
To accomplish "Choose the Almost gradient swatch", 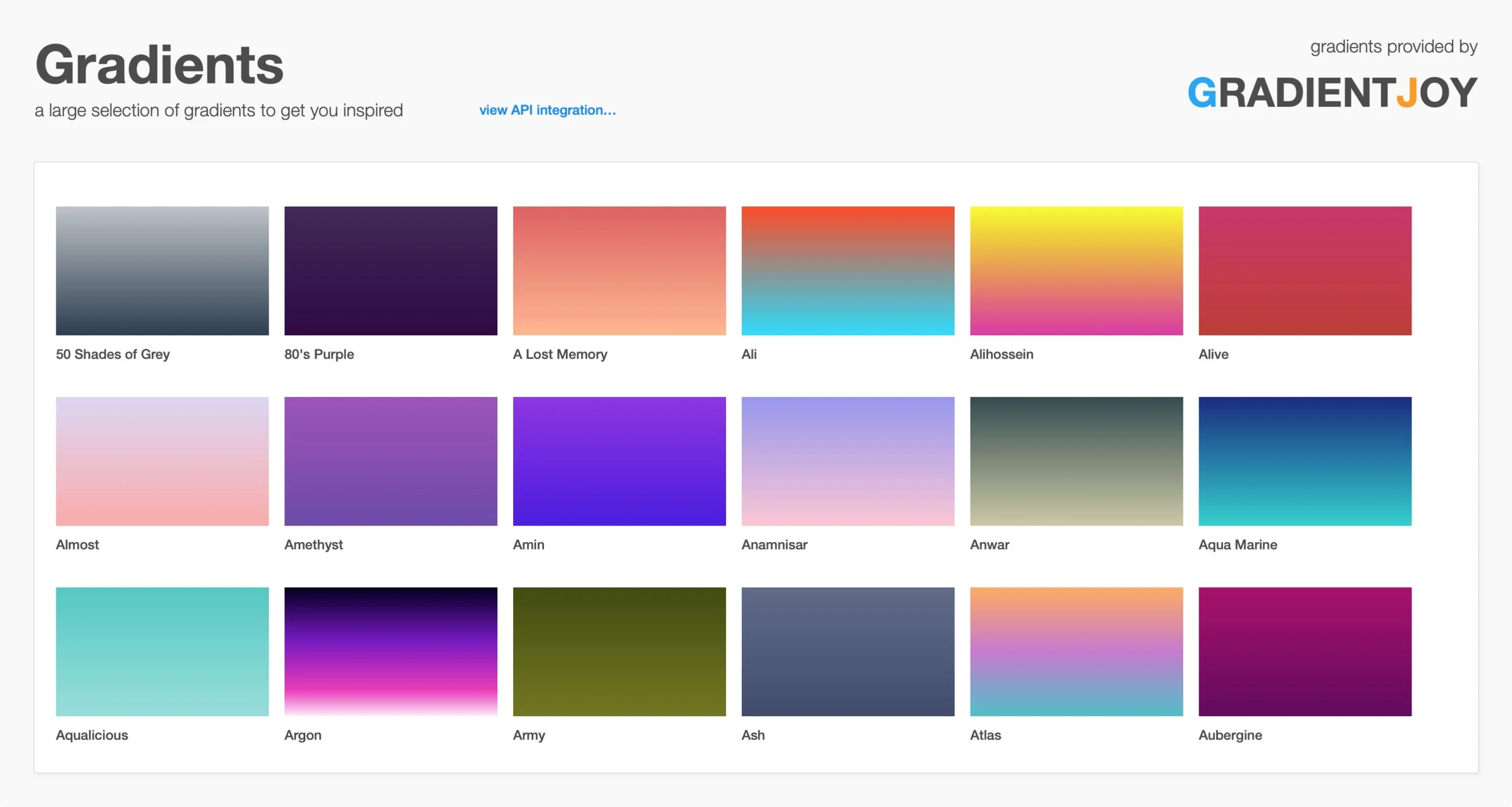I will coord(162,461).
